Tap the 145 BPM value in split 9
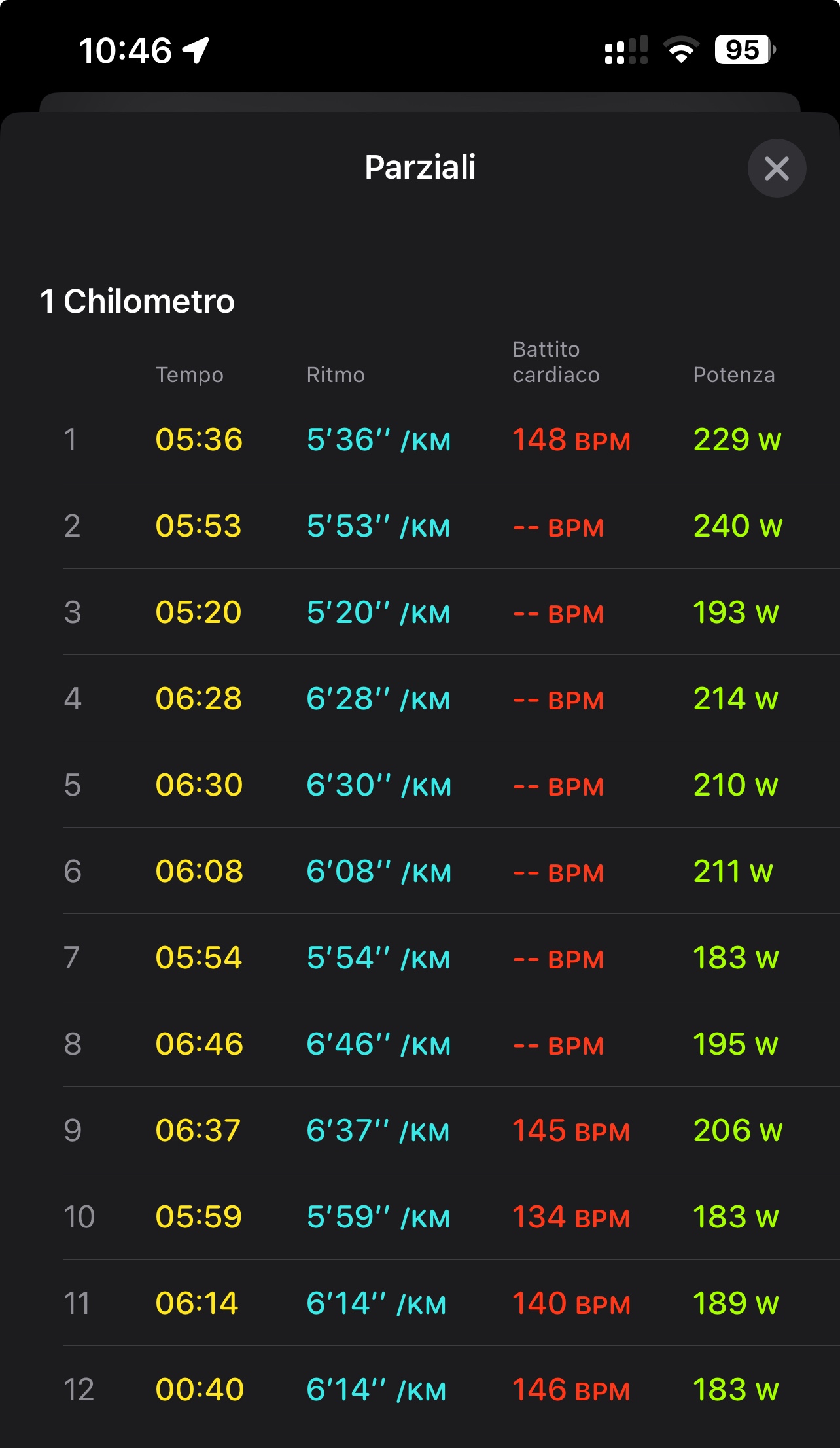 click(571, 1131)
